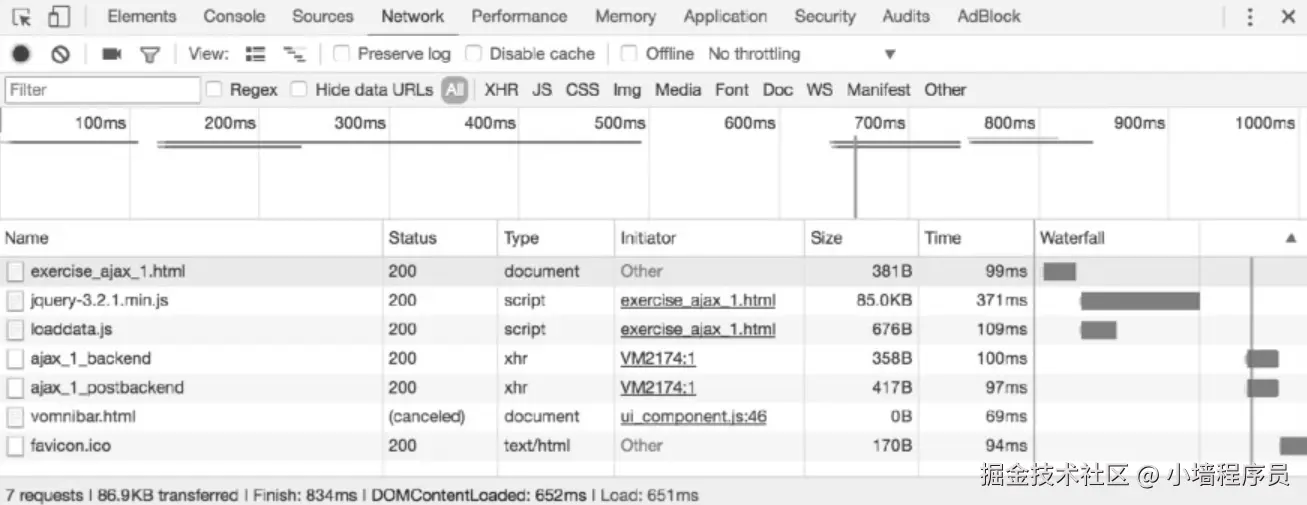Screen dimensions: 1307x505
Task: Click the Waterfall column sort arrow
Action: point(1290,238)
